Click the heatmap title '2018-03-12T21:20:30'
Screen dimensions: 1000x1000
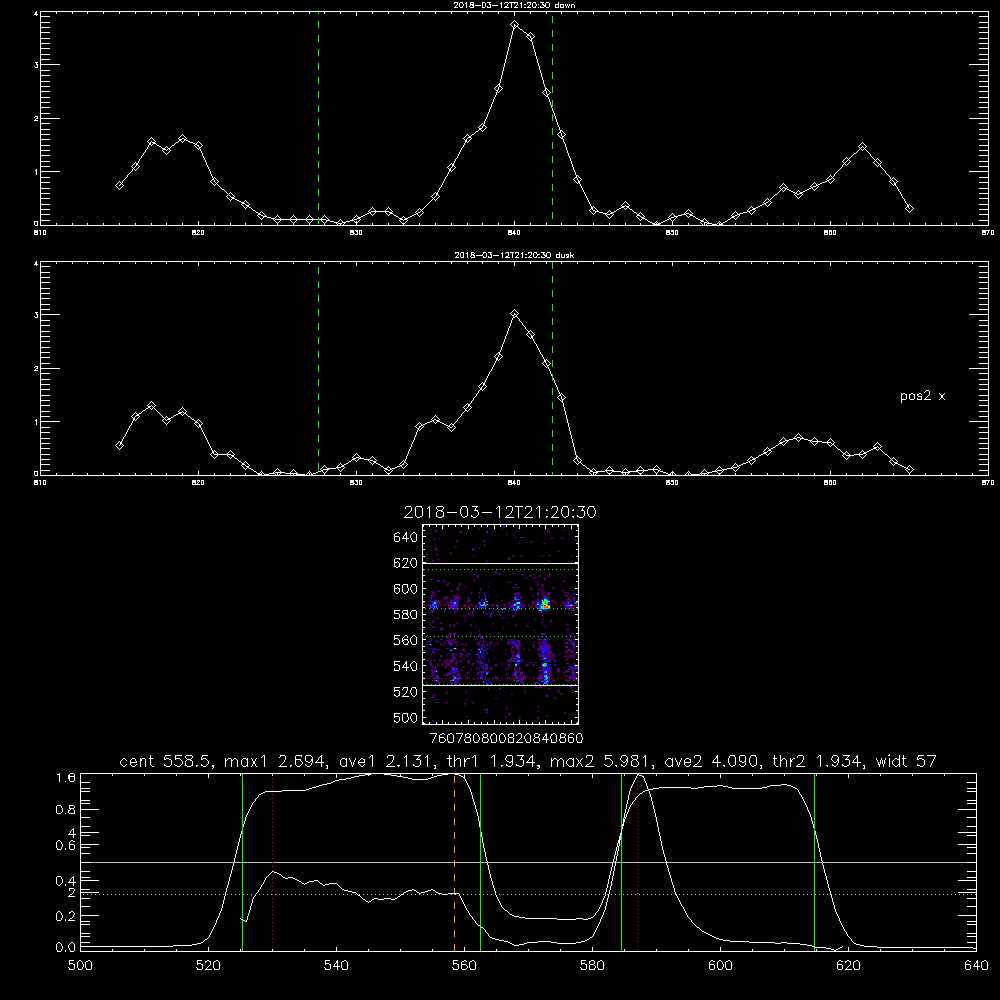click(500, 512)
